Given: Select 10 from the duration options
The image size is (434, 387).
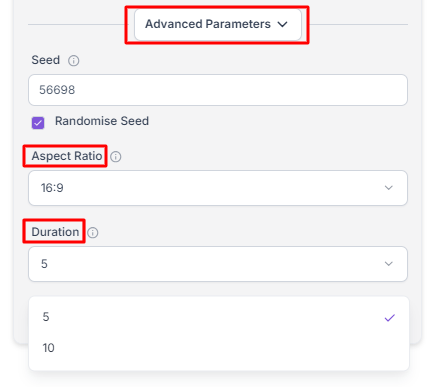Looking at the screenshot, I should 219,348.
